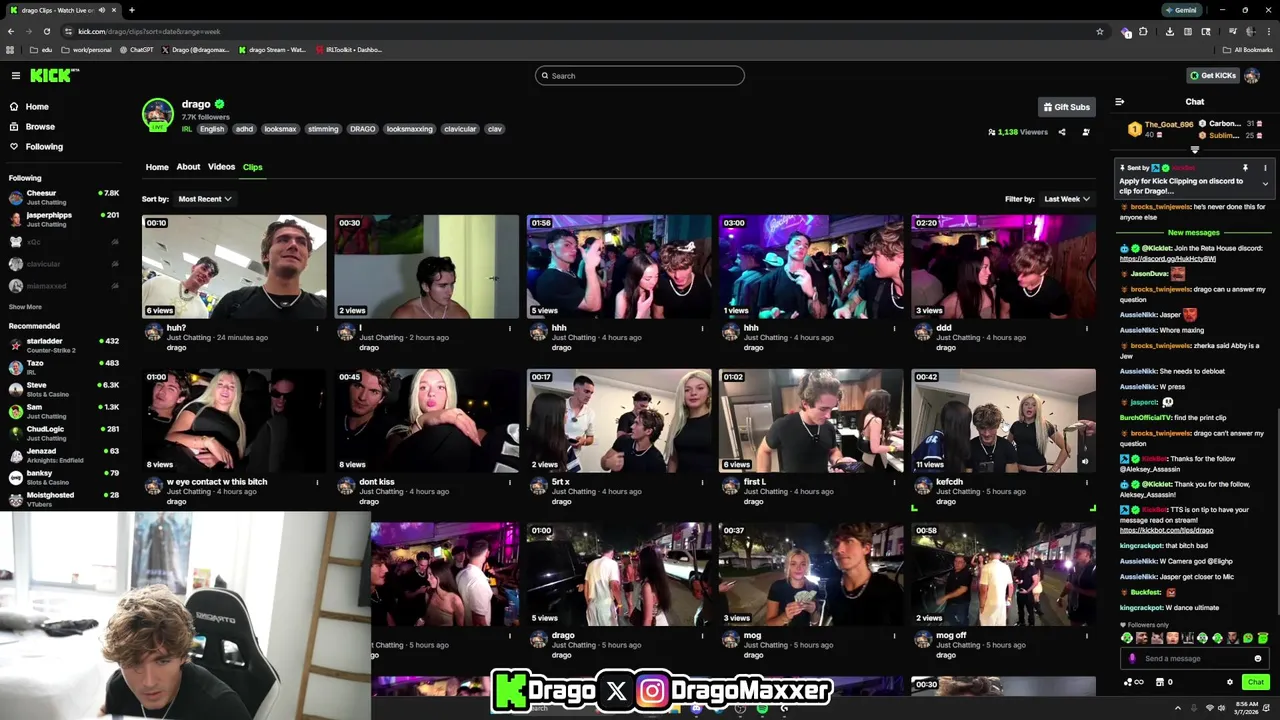Open the 'ddd' clip thumbnail
This screenshot has height=720, width=1280.
pyautogui.click(x=1003, y=267)
